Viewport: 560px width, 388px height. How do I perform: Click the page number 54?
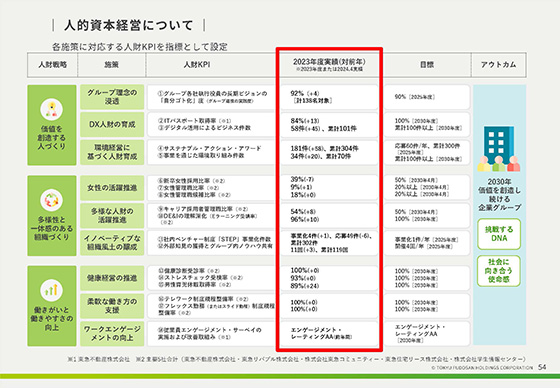[542, 367]
